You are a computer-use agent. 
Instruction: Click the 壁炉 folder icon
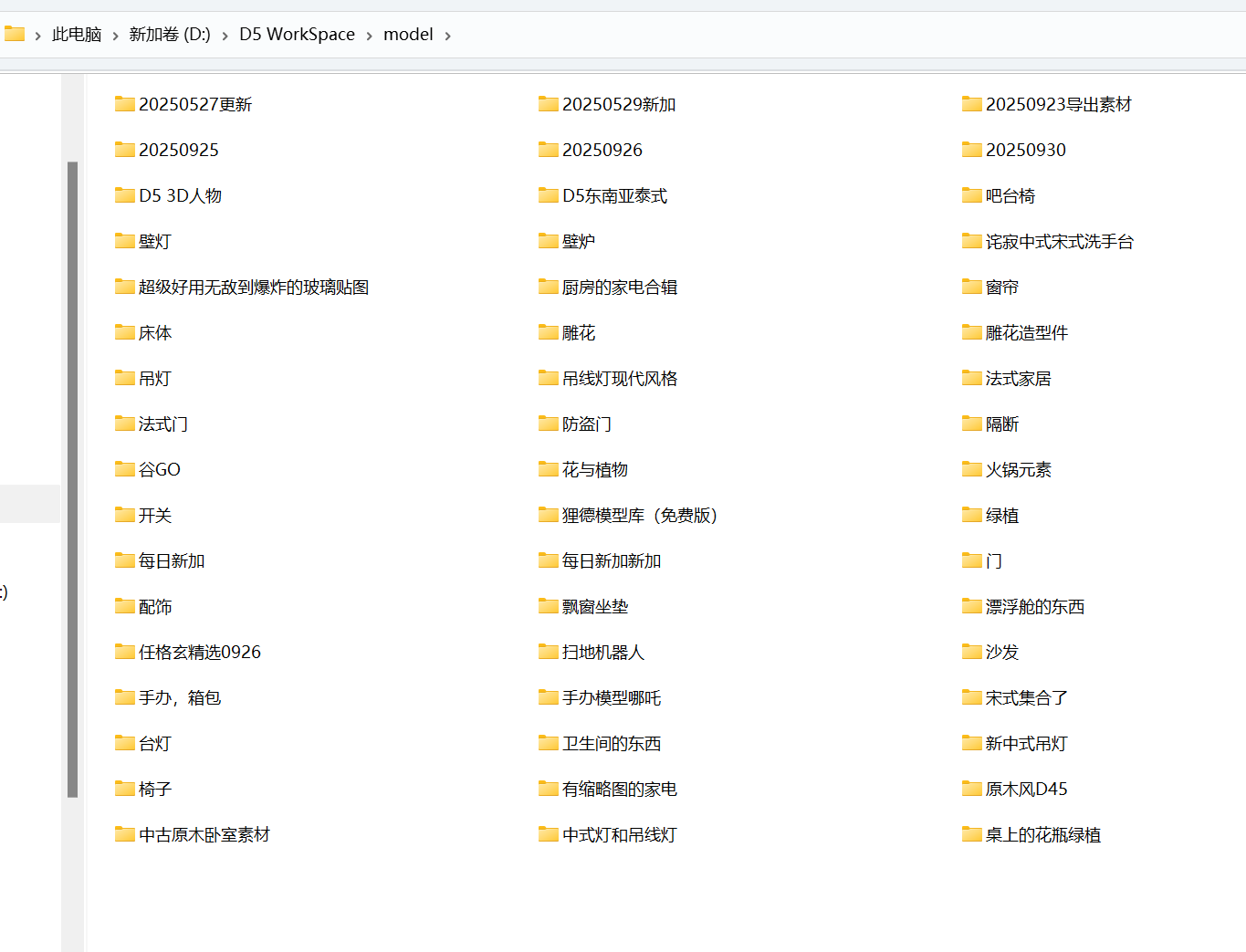(548, 241)
